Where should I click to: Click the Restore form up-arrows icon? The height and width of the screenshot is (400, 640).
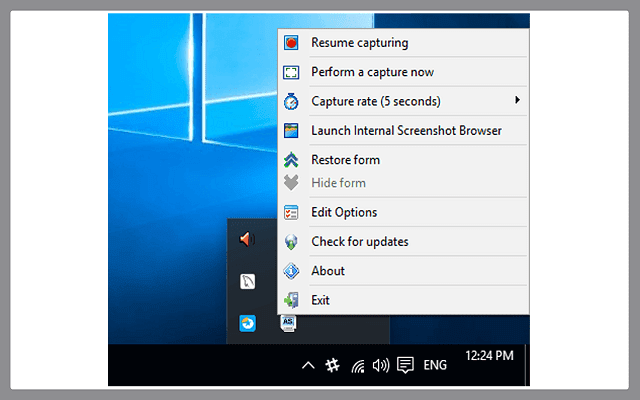(291, 160)
